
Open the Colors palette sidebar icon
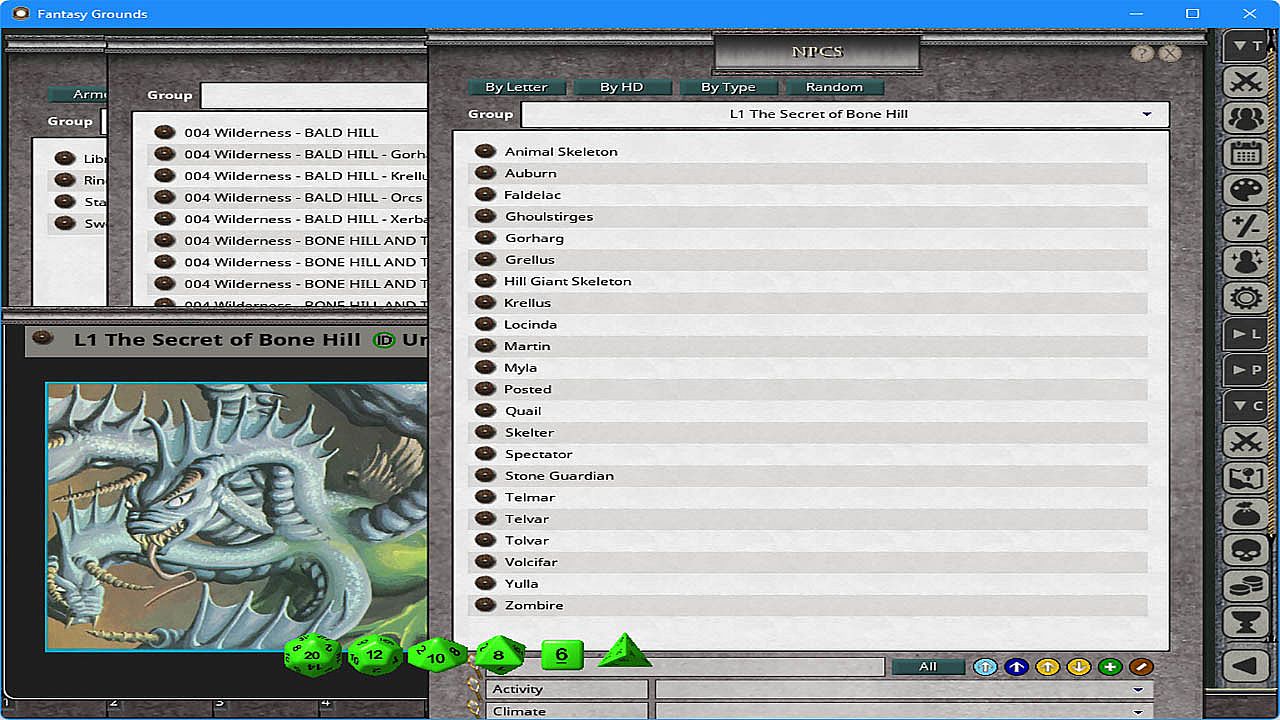1246,190
